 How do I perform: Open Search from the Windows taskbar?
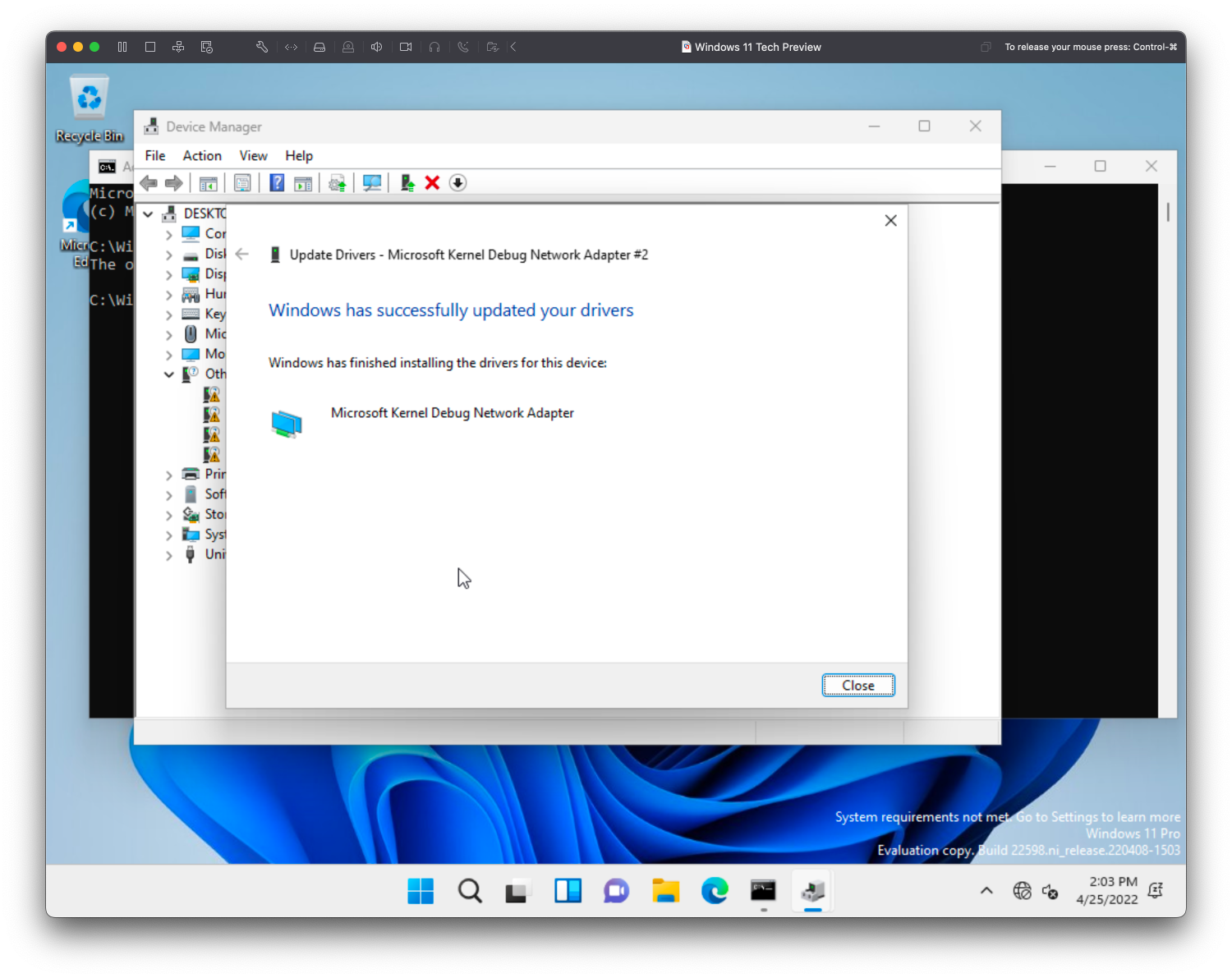(x=470, y=891)
